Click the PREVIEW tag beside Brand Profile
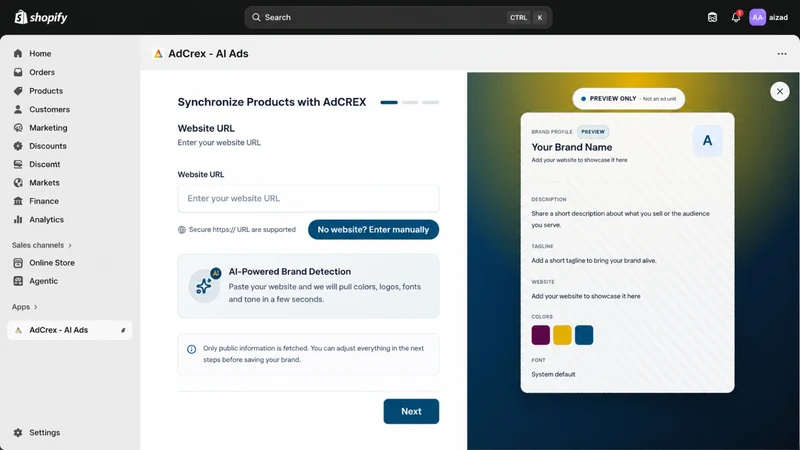 [593, 132]
